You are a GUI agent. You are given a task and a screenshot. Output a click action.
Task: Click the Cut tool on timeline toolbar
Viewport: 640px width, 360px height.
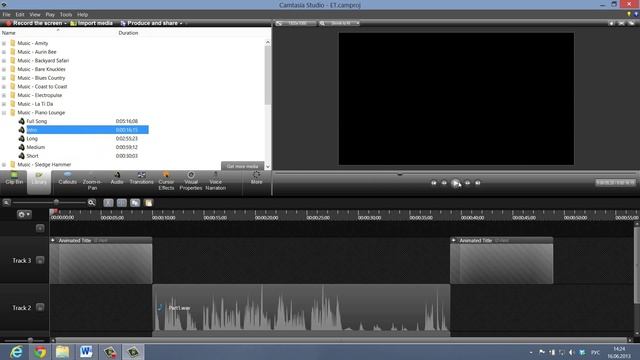pos(108,203)
